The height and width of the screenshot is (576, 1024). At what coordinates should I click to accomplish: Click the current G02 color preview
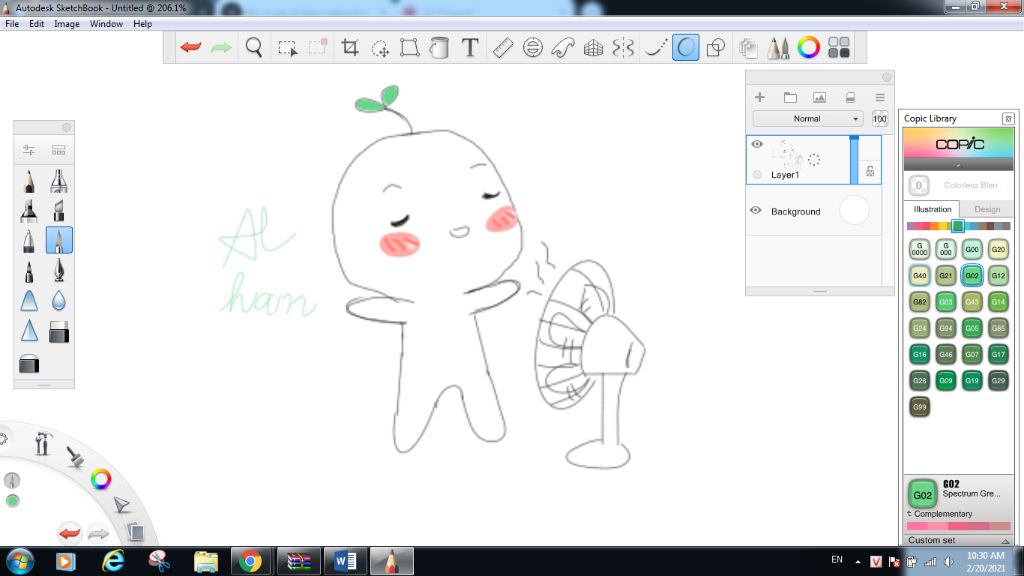coord(922,494)
